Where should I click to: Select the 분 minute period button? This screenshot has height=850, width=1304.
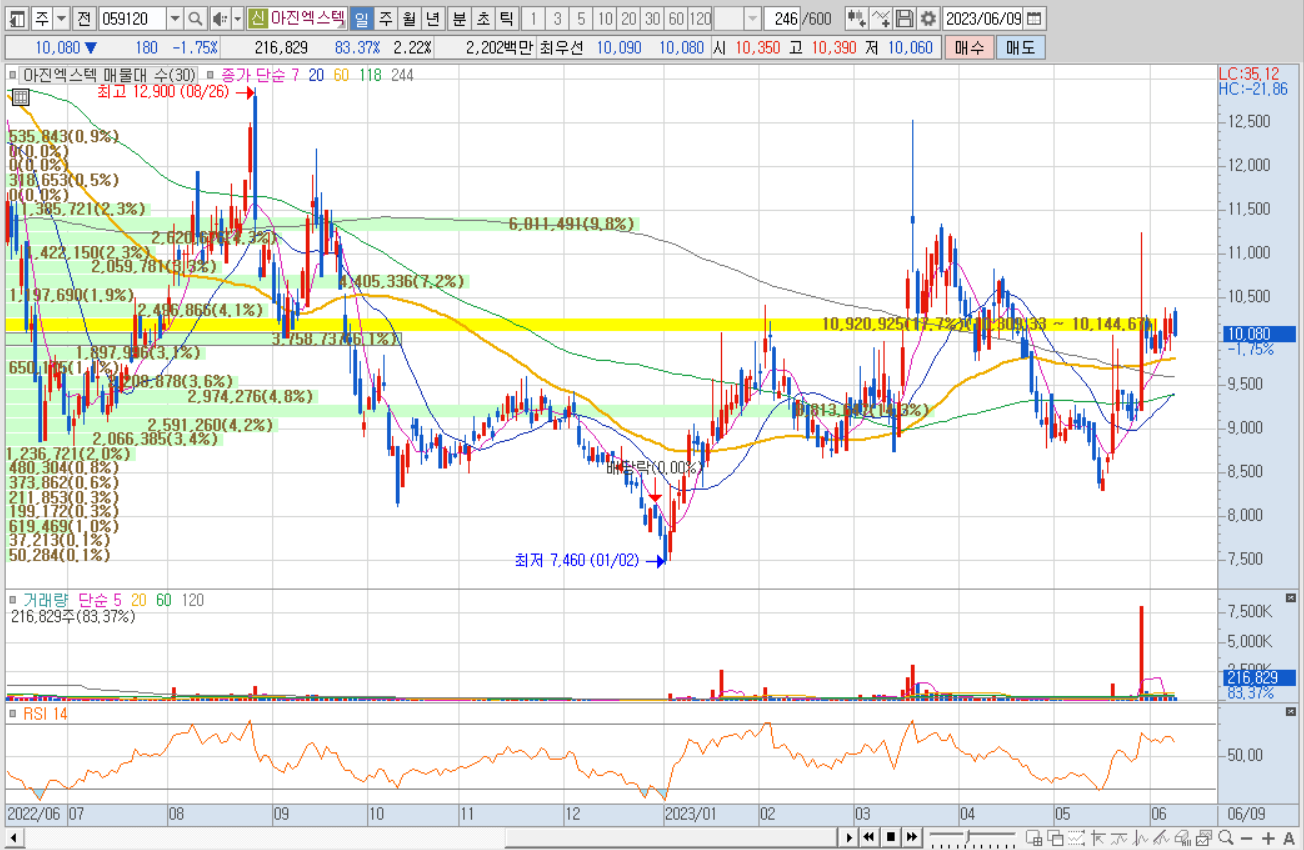[x=459, y=18]
